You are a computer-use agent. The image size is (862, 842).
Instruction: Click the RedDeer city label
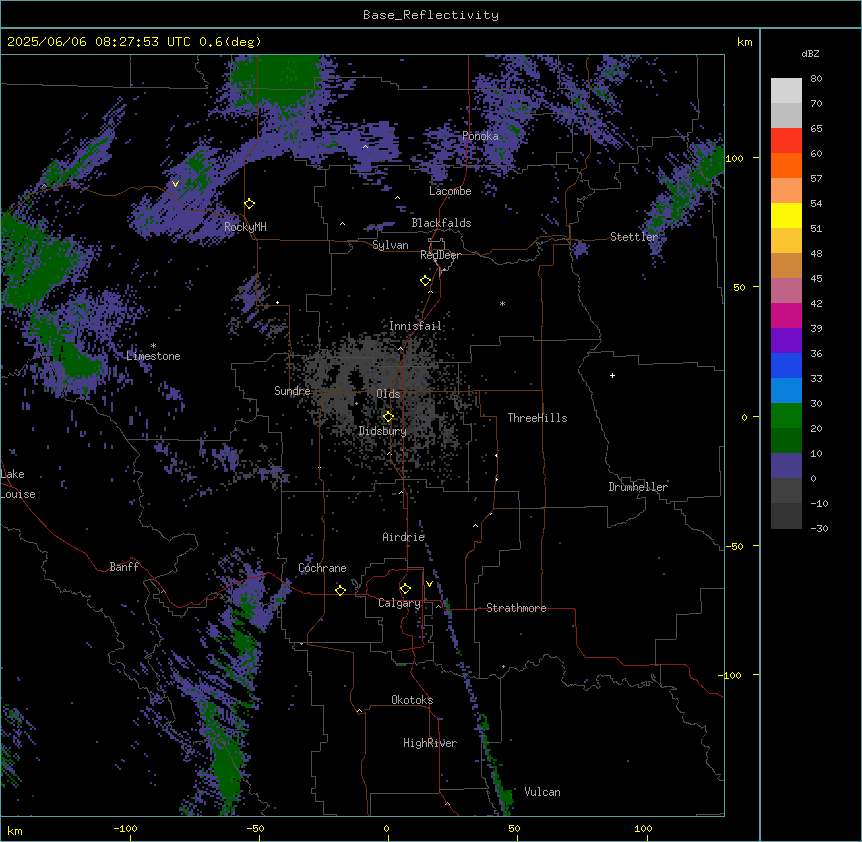tap(440, 255)
